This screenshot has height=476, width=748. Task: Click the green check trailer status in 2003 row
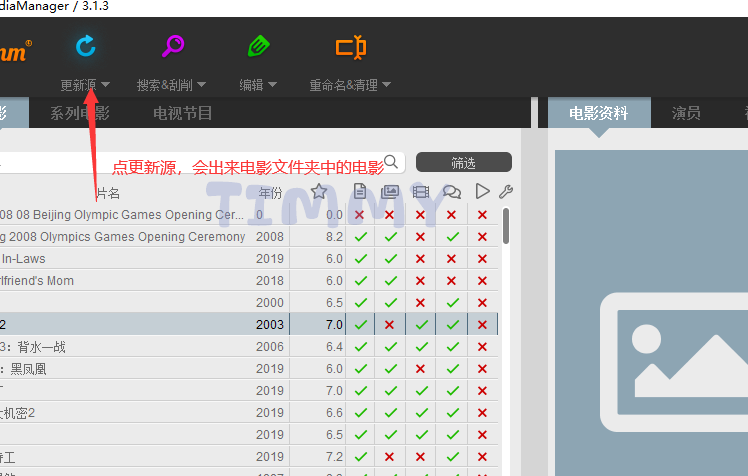tap(421, 325)
